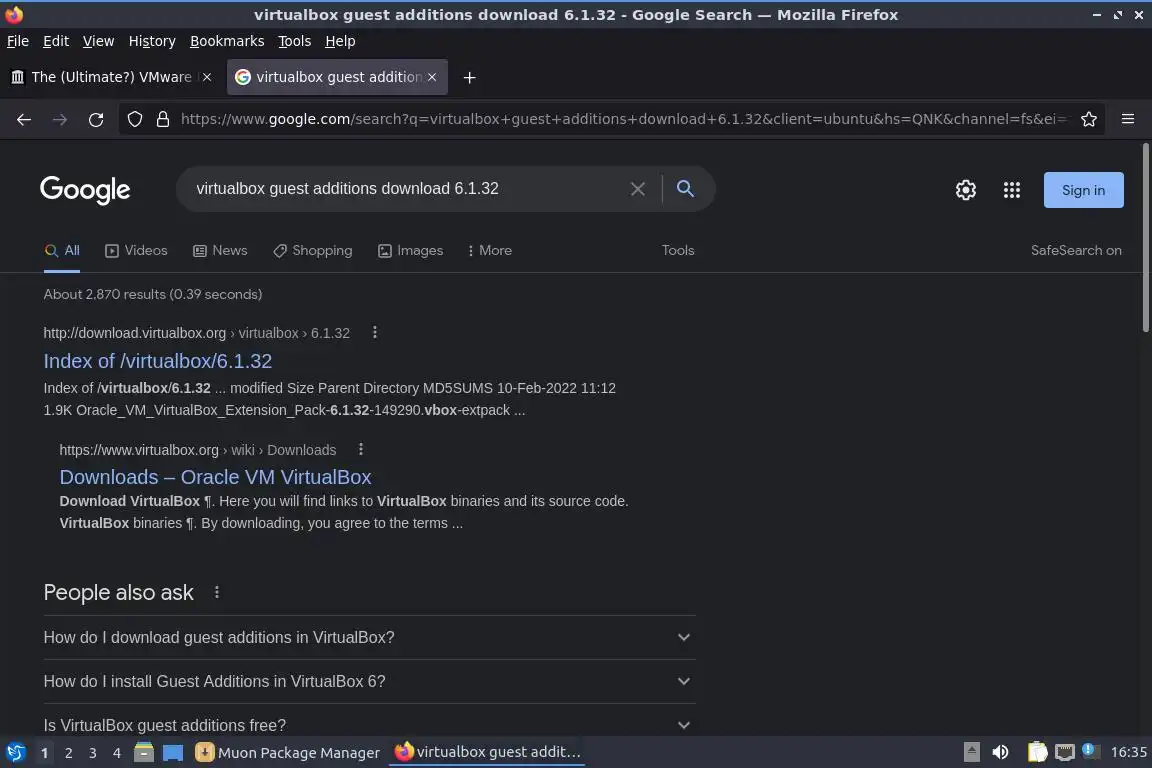Open Muon Package Manager from taskbar
Viewport: 1152px width, 768px height.
click(288, 753)
